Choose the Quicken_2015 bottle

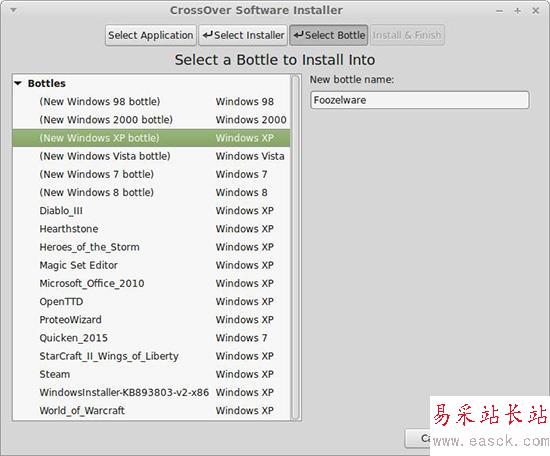pos(152,338)
